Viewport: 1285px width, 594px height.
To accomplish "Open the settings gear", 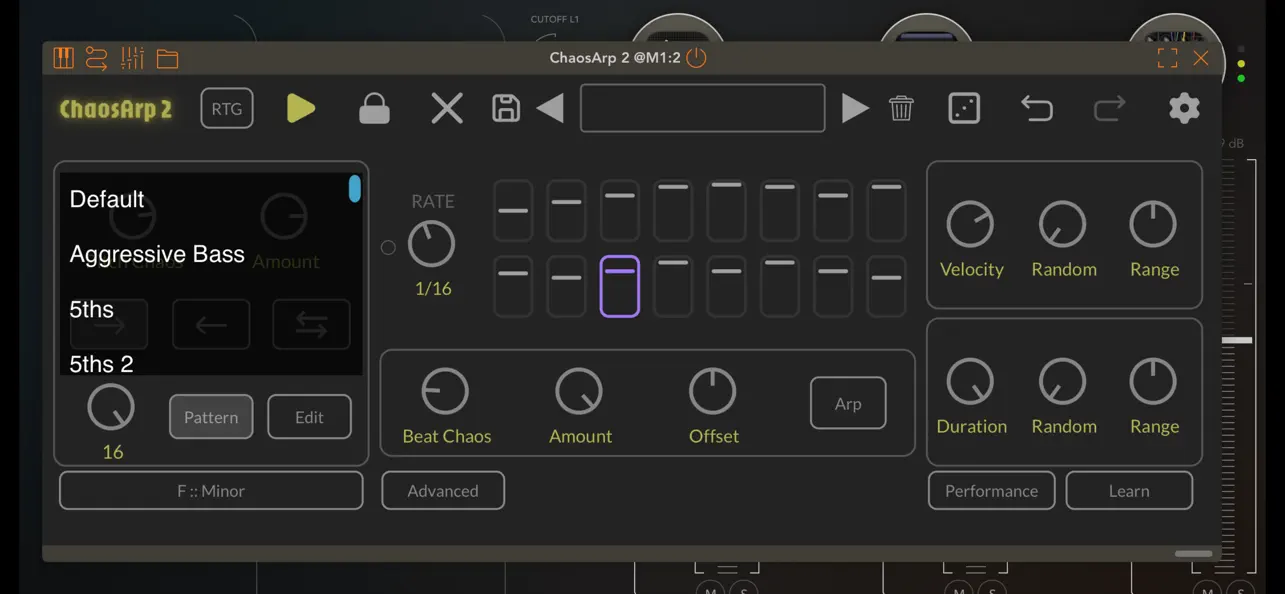I will (x=1183, y=108).
